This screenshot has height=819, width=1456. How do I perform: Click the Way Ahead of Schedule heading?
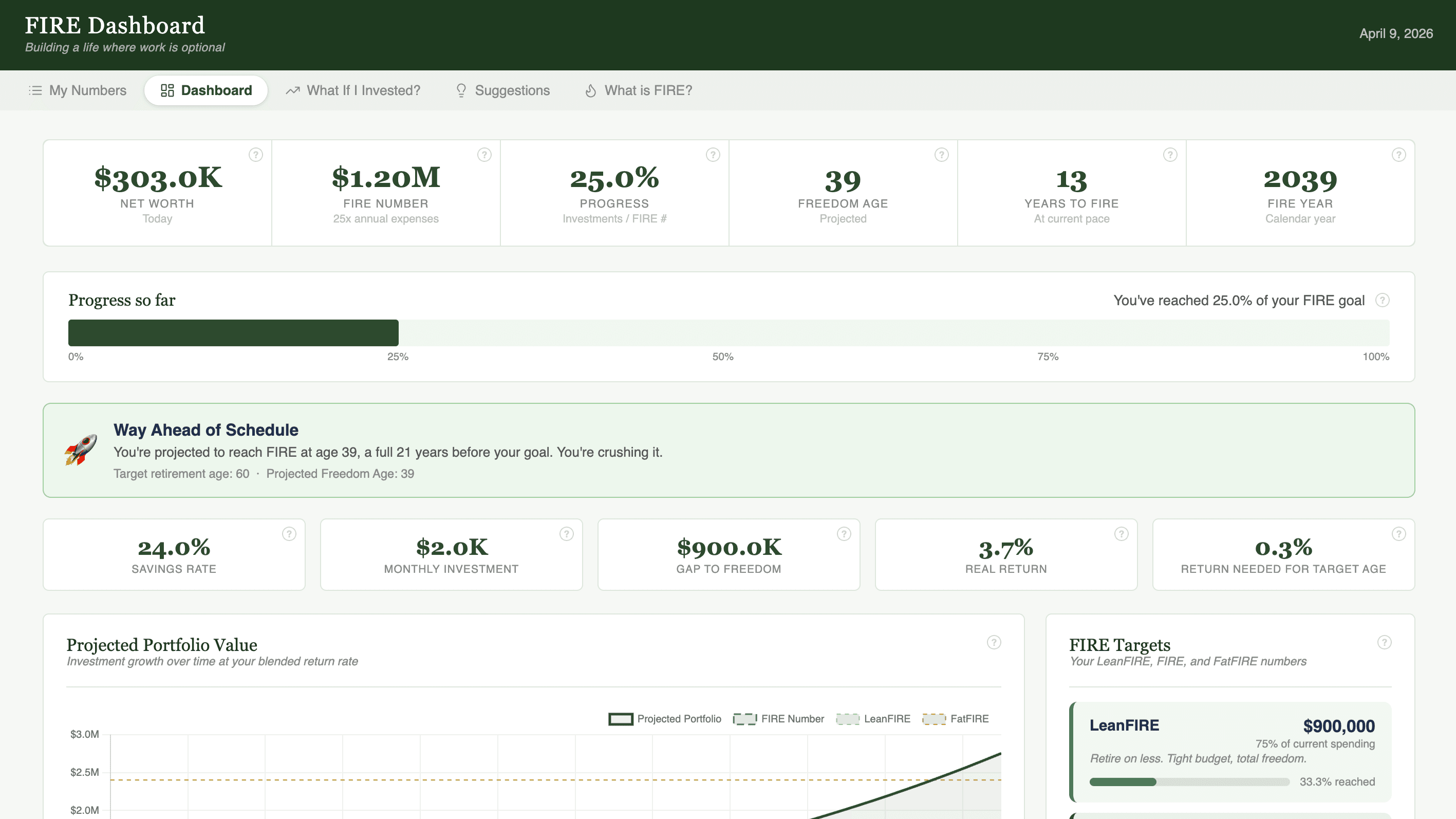pos(206,430)
